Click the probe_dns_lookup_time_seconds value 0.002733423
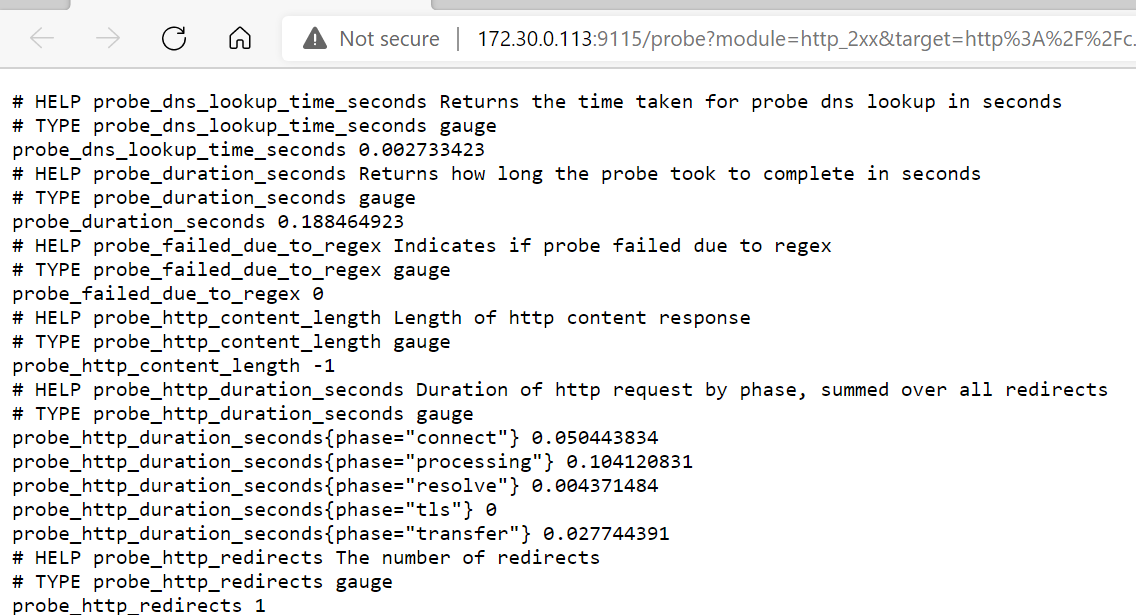The width and height of the screenshot is (1136, 615). tap(421, 150)
